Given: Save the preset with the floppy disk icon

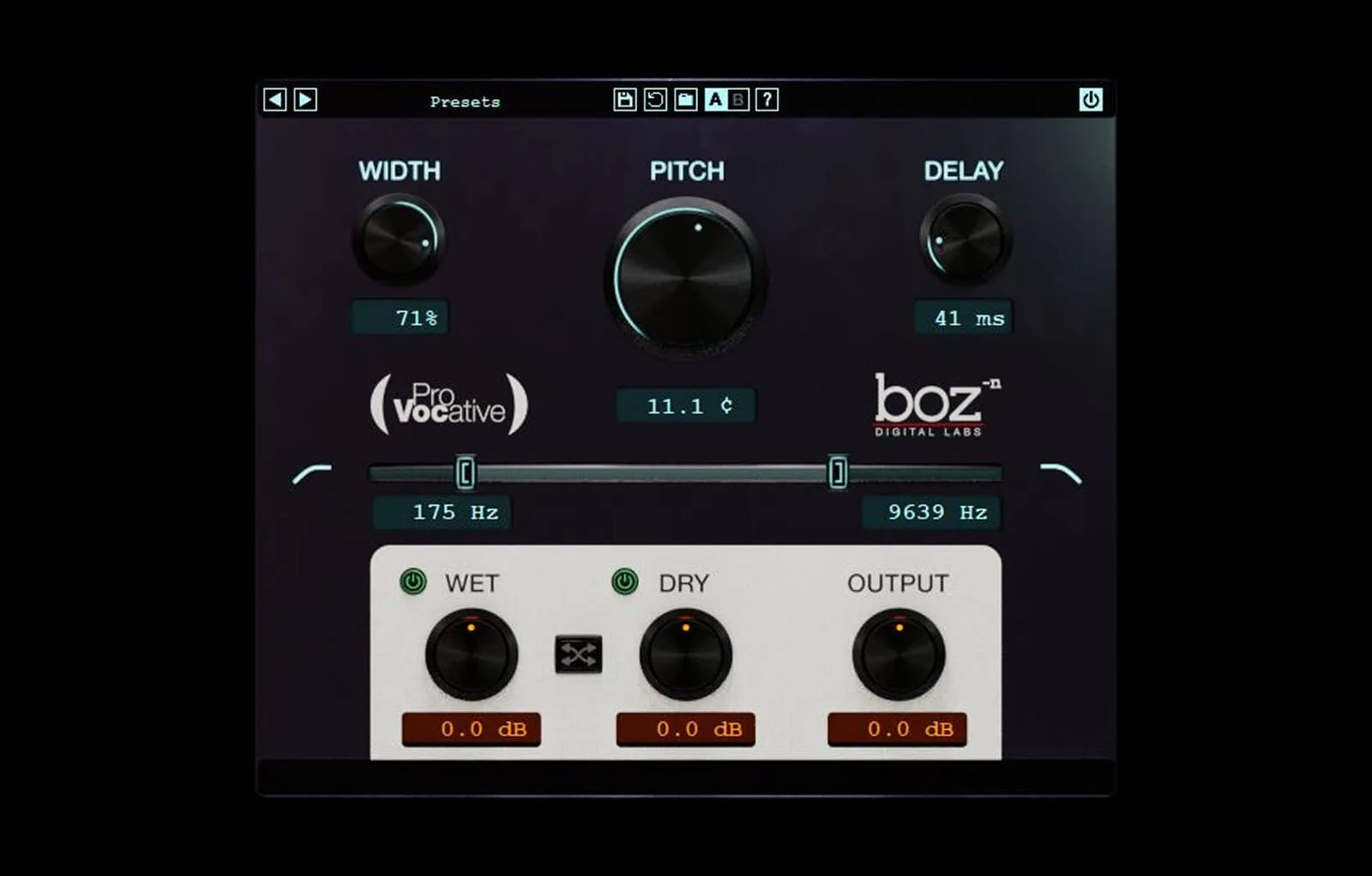Looking at the screenshot, I should tap(625, 99).
